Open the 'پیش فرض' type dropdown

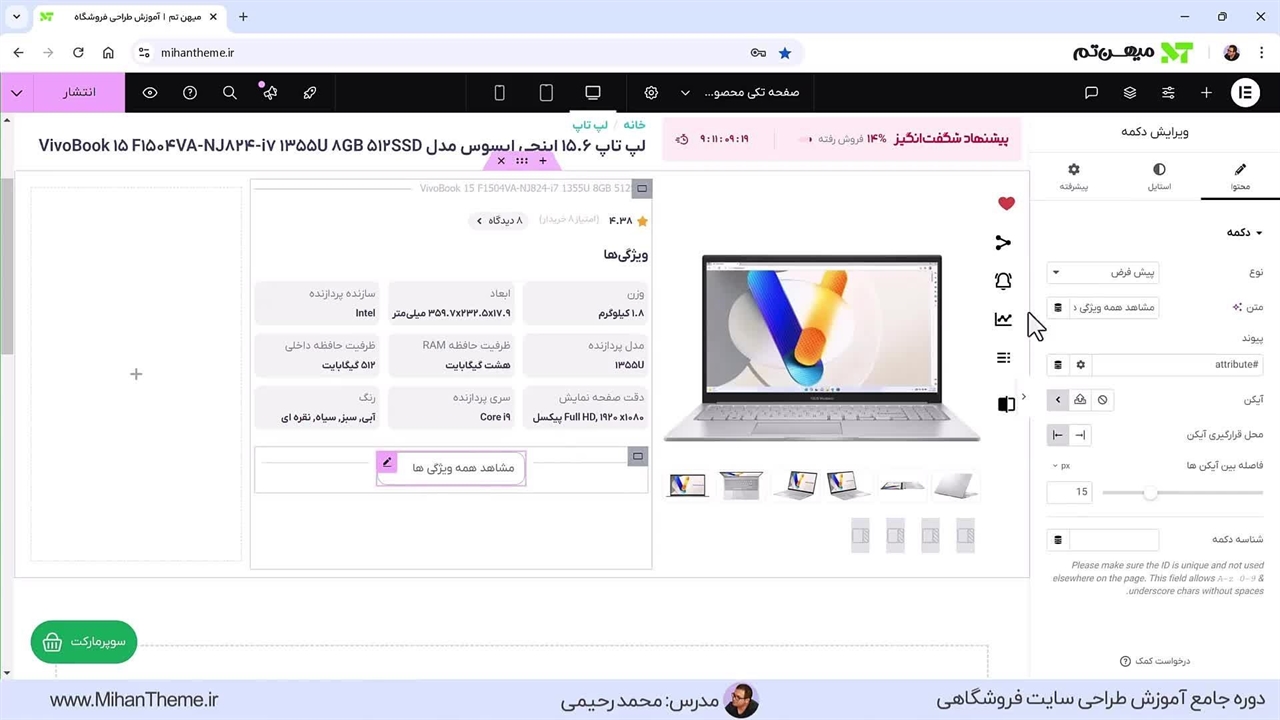[x=1102, y=272]
